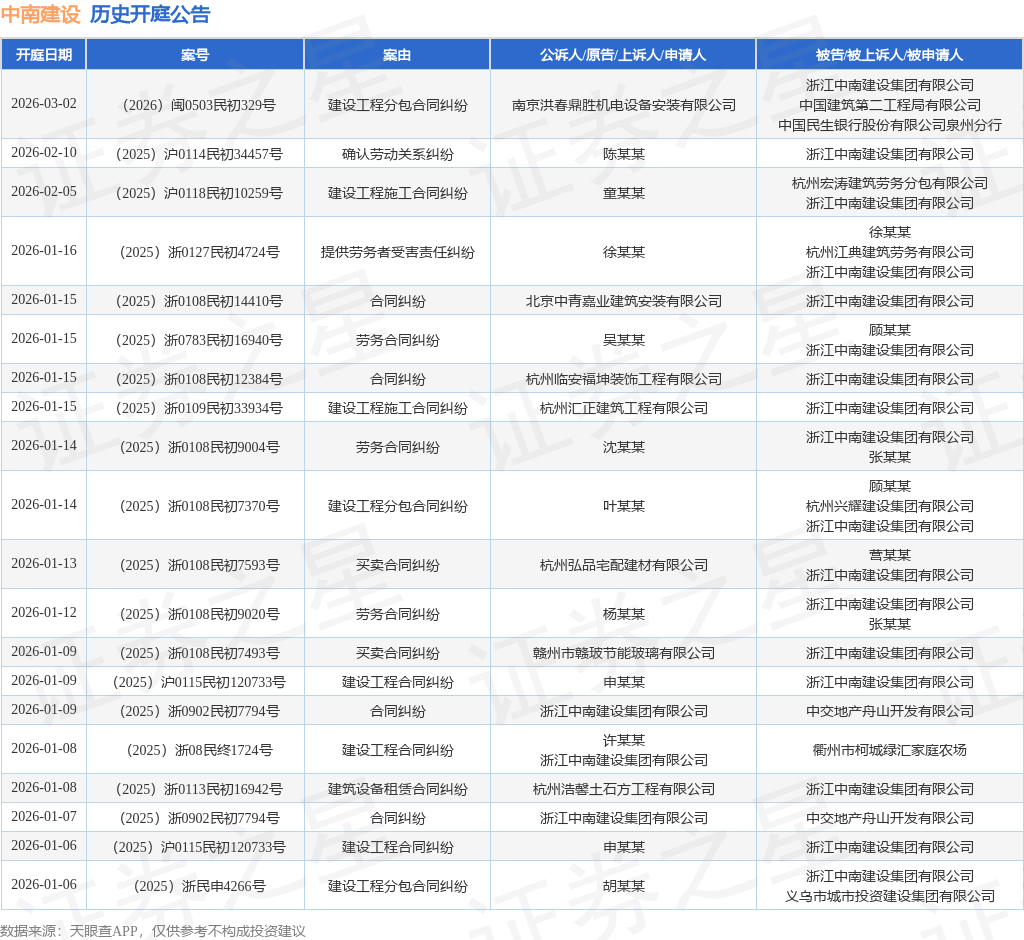Click defendant 衢州市柯城绿汇家庭农场
The image size is (1024, 940).
(890, 750)
